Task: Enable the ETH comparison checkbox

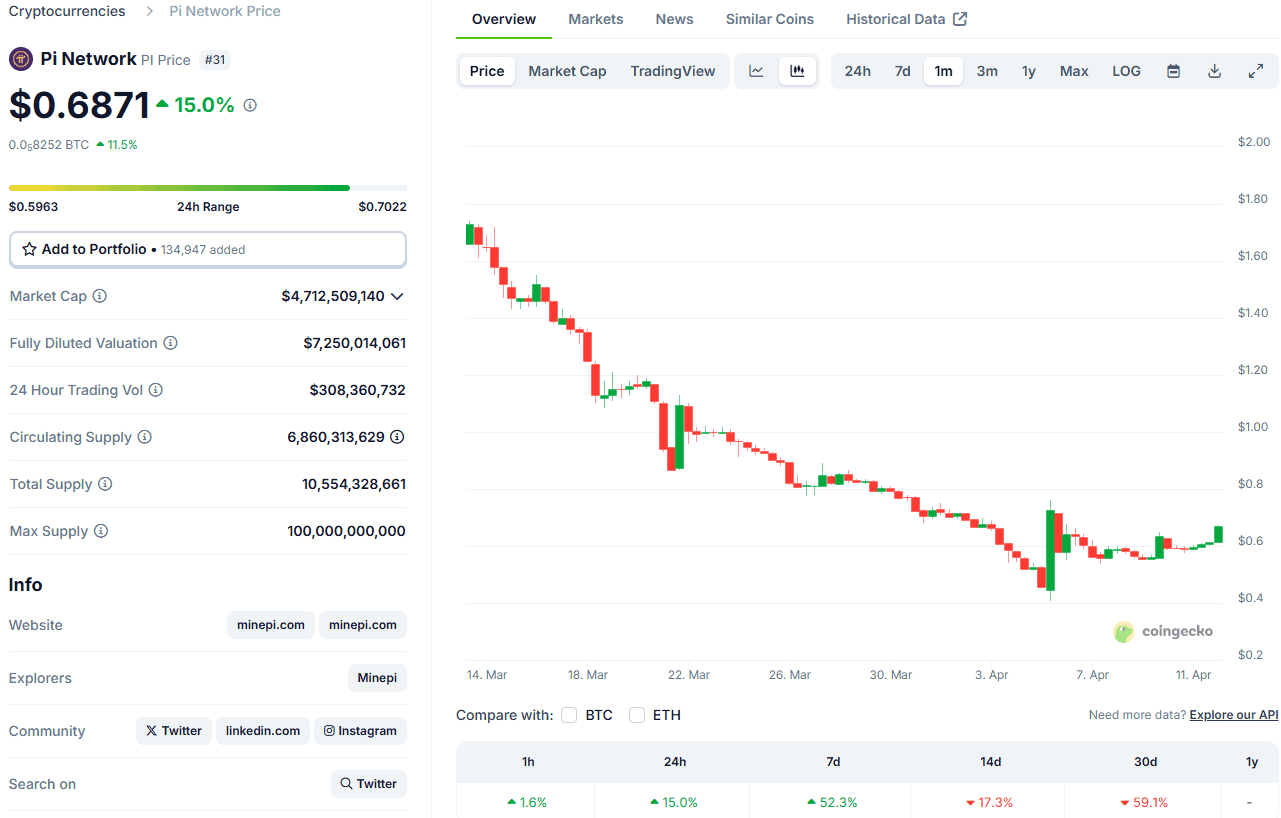Action: [x=637, y=715]
